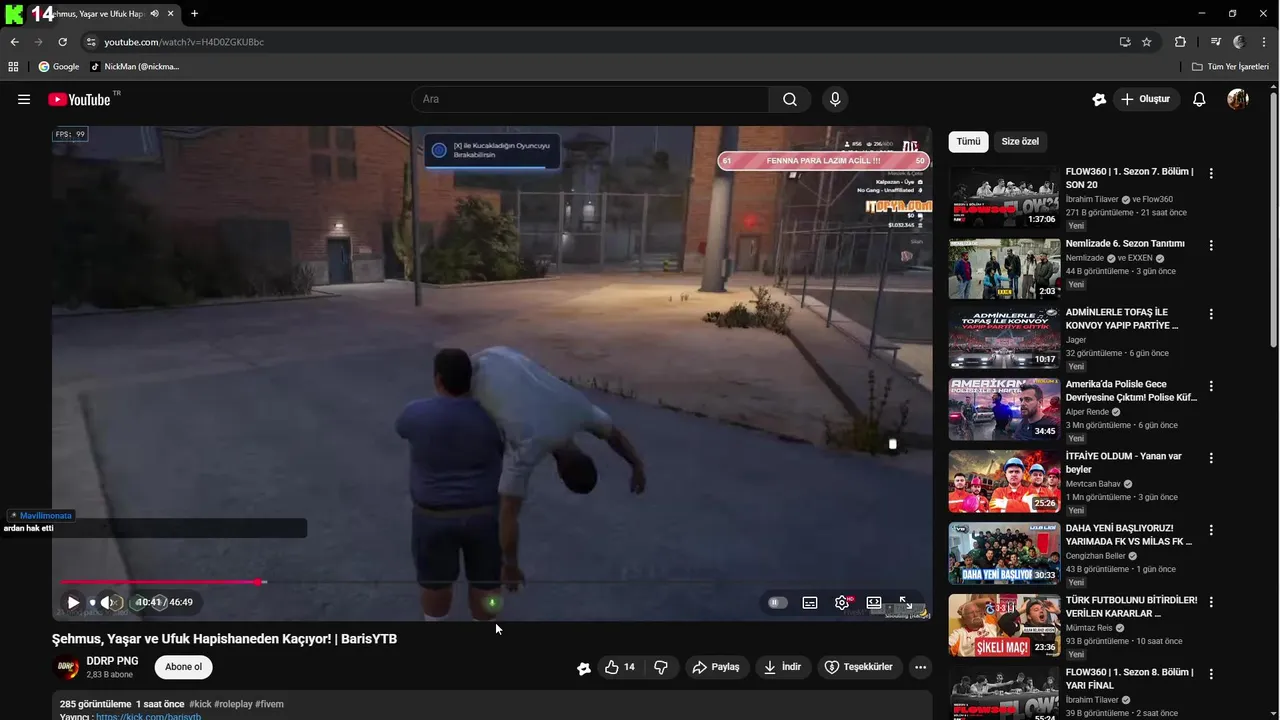Open options for Amerika'da Polisle Gece video
Viewport: 1280px width, 720px height.
click(1211, 386)
